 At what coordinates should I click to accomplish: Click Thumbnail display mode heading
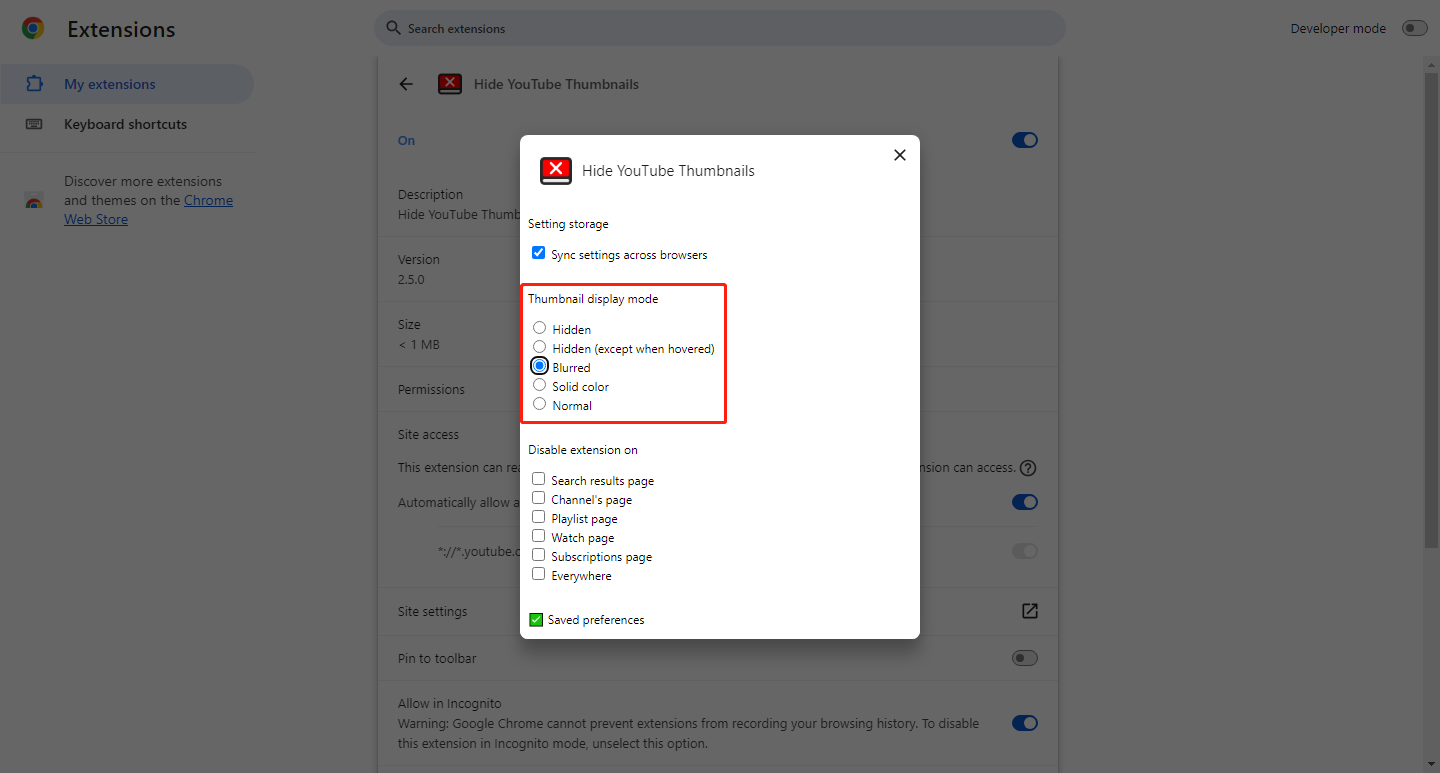pyautogui.click(x=593, y=299)
